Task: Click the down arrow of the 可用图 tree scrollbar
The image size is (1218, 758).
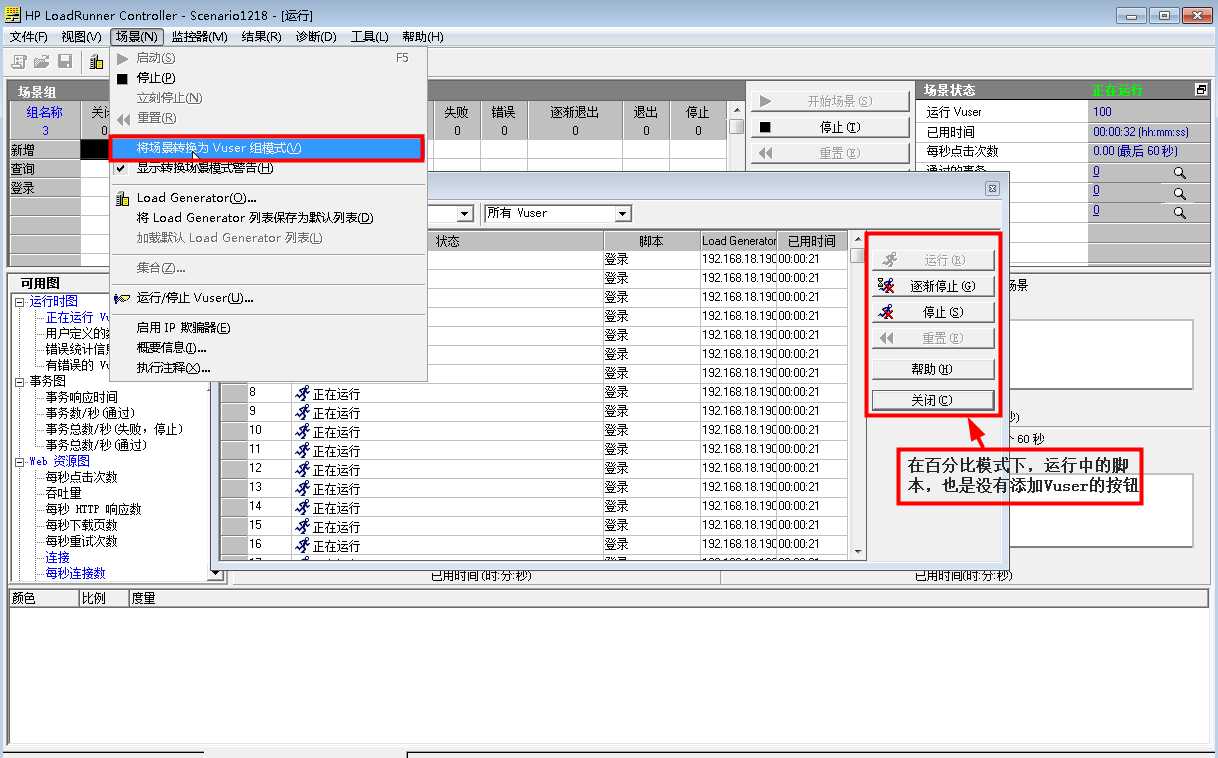Action: (x=216, y=574)
